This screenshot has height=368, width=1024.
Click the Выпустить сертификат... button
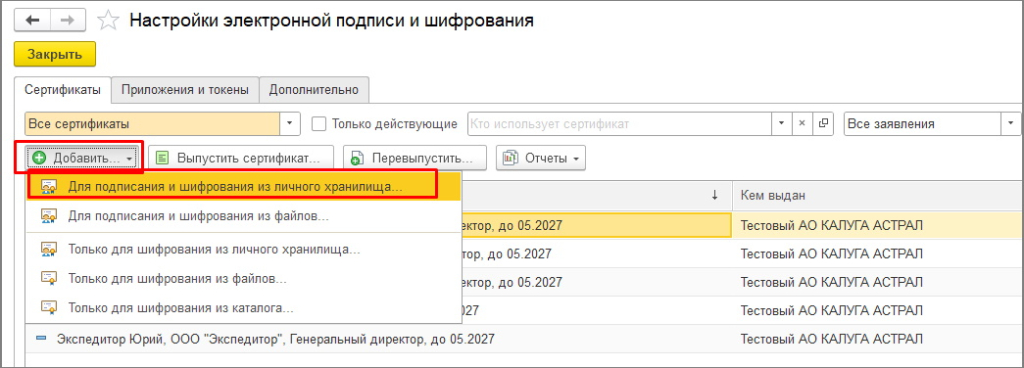241,159
